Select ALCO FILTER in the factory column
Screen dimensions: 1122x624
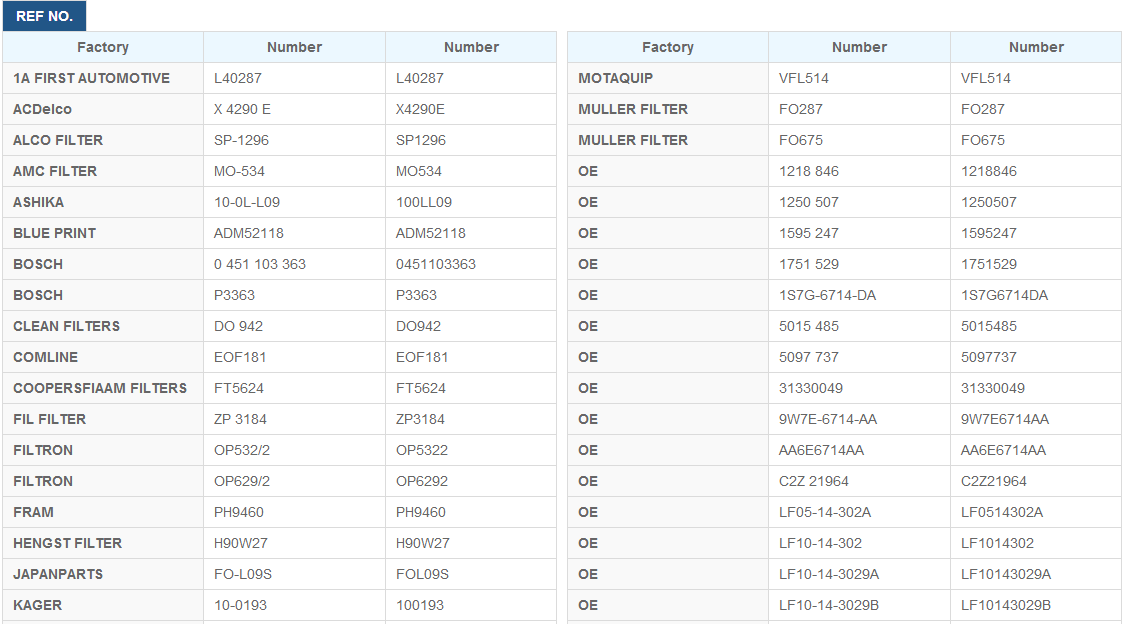click(58, 140)
